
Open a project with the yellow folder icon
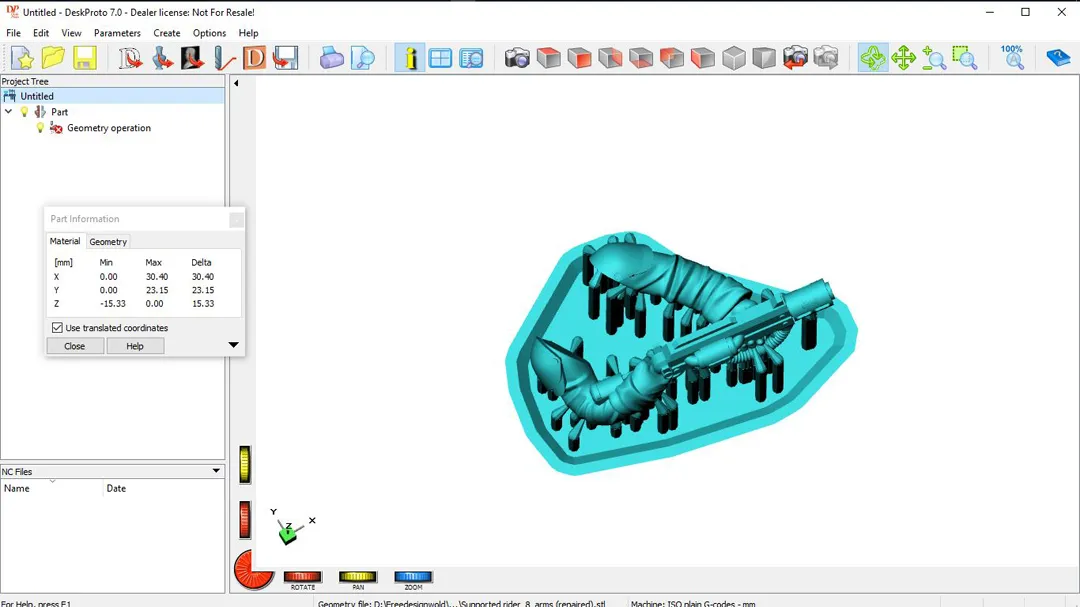(53, 58)
